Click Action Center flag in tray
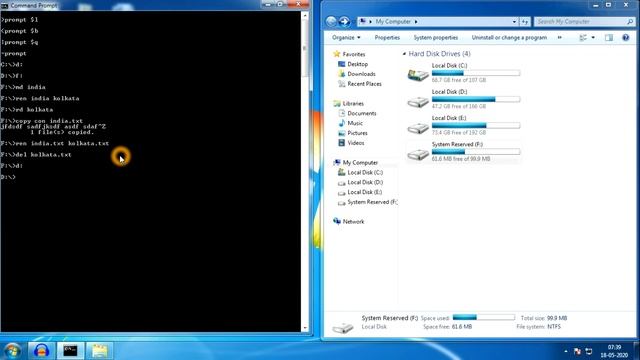This screenshot has height=360, width=640. tap(577, 351)
